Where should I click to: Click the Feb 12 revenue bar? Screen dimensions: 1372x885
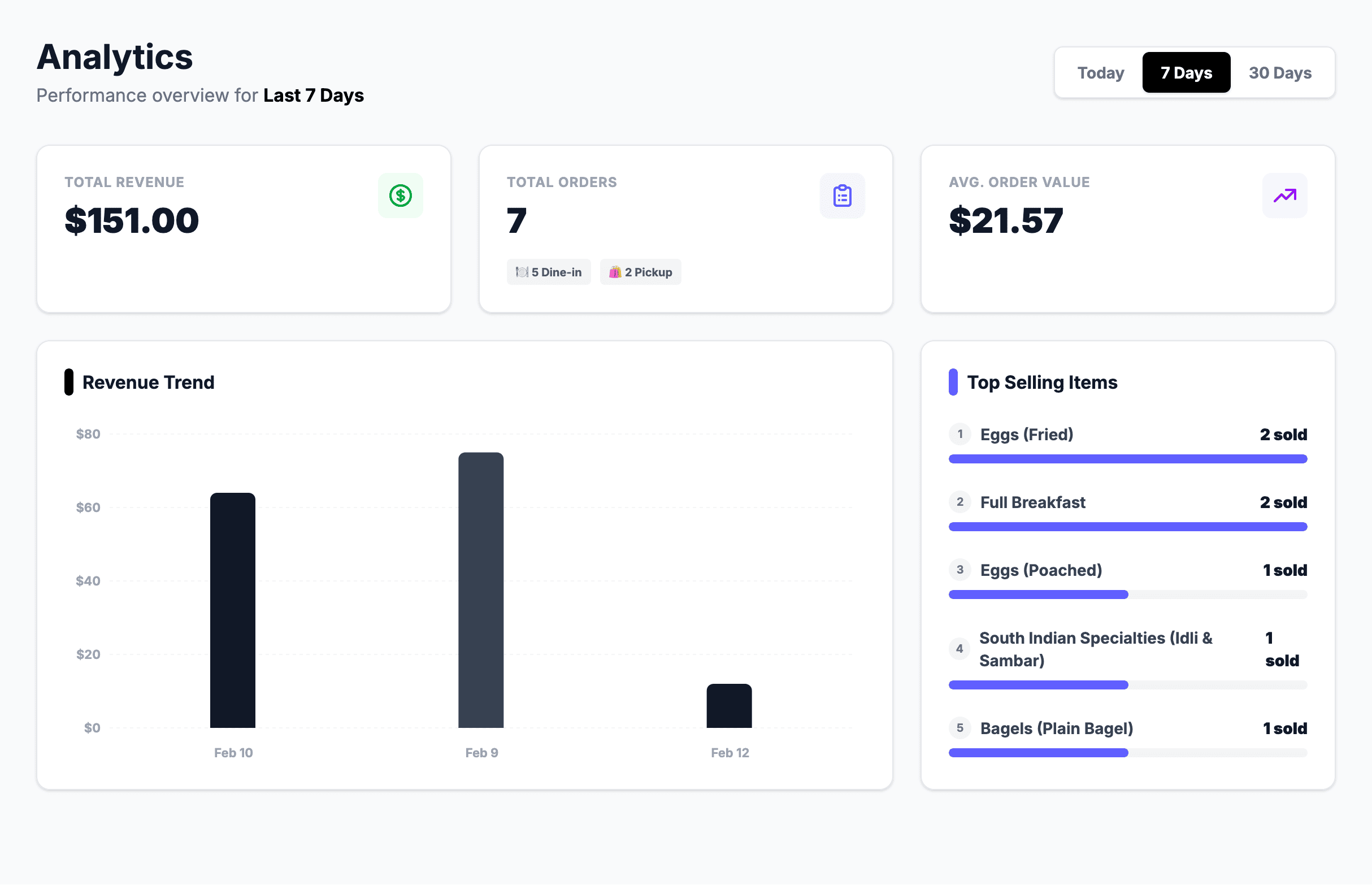728,706
